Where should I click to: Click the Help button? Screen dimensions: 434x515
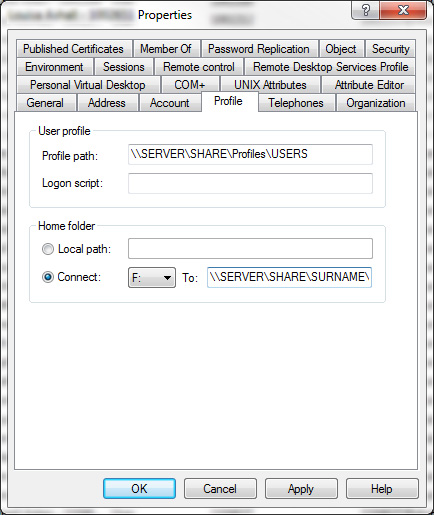click(x=382, y=489)
